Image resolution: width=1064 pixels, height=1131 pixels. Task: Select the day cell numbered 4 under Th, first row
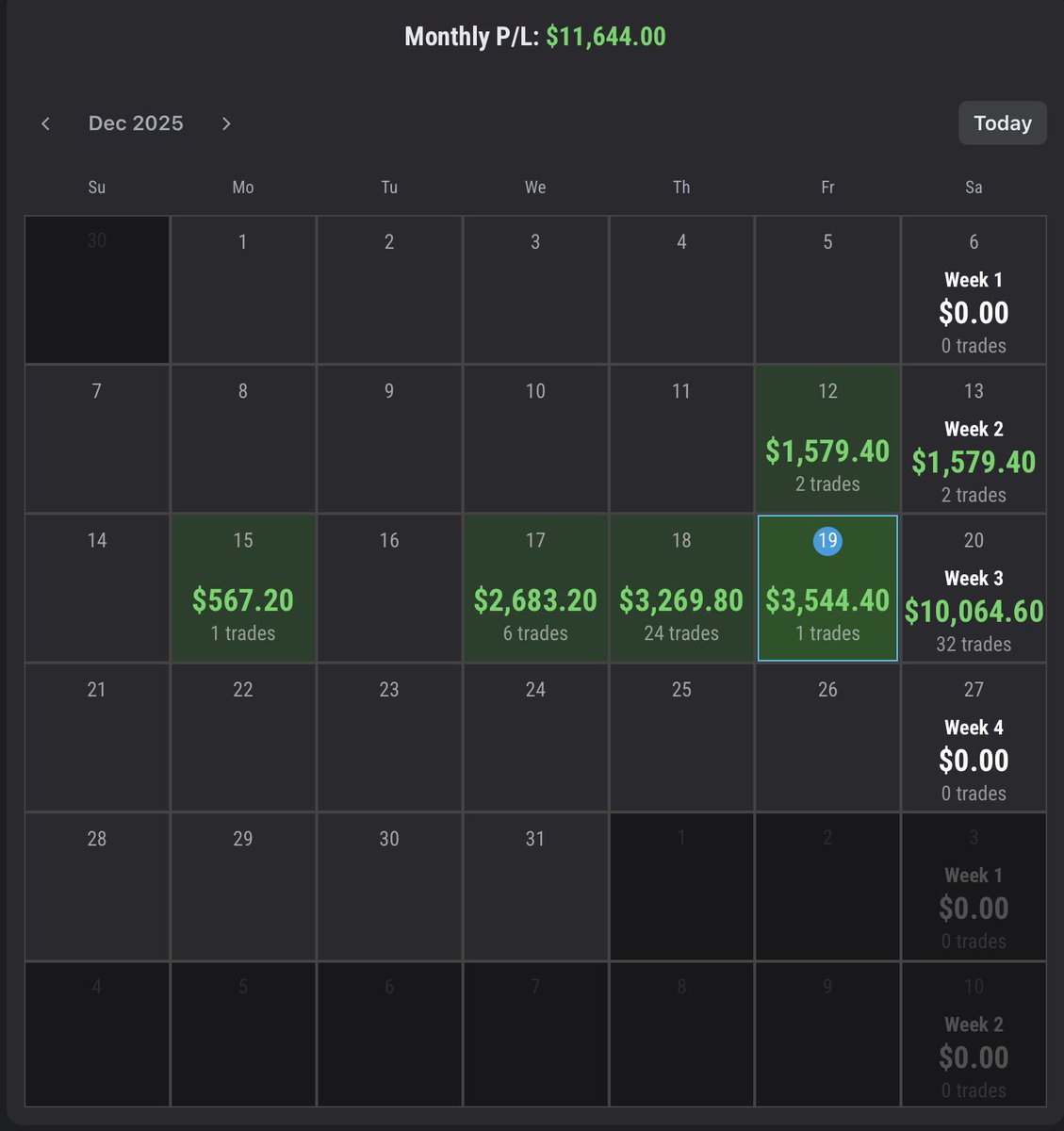(681, 290)
